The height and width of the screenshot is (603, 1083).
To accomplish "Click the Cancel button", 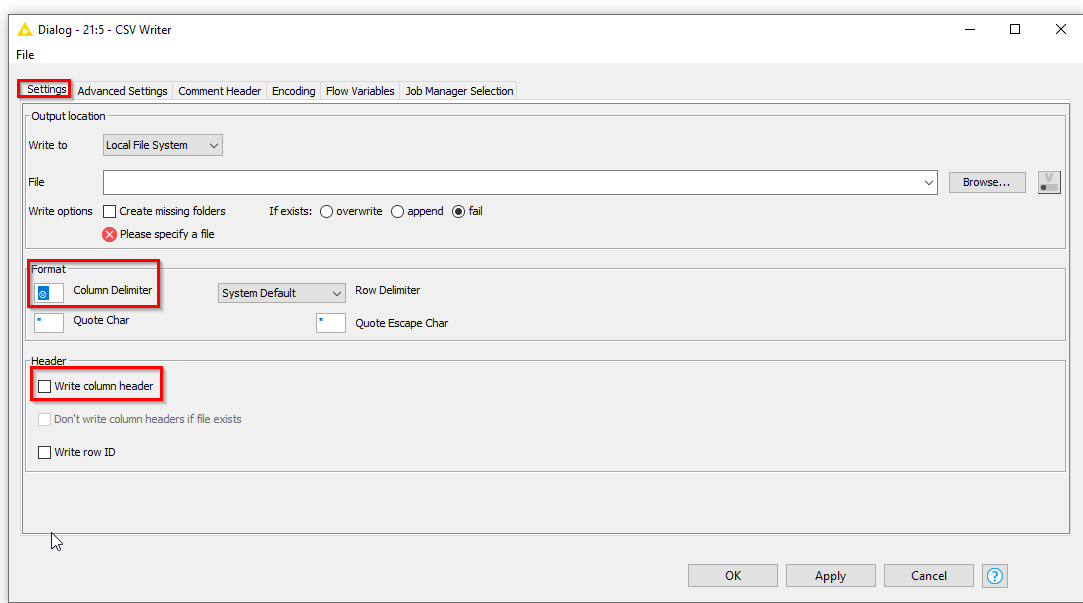I will tap(928, 575).
